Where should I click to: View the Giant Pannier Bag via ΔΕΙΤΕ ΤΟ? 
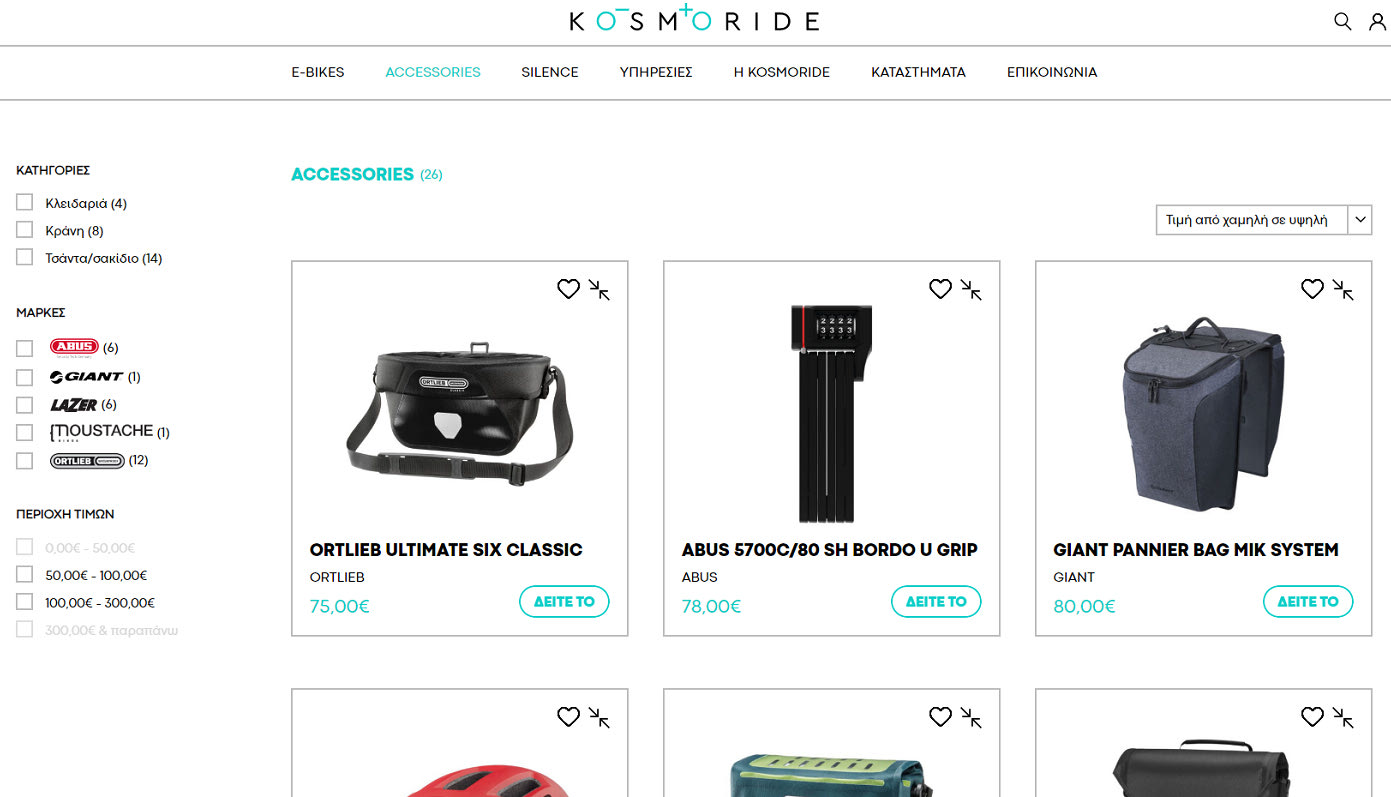click(x=1308, y=601)
